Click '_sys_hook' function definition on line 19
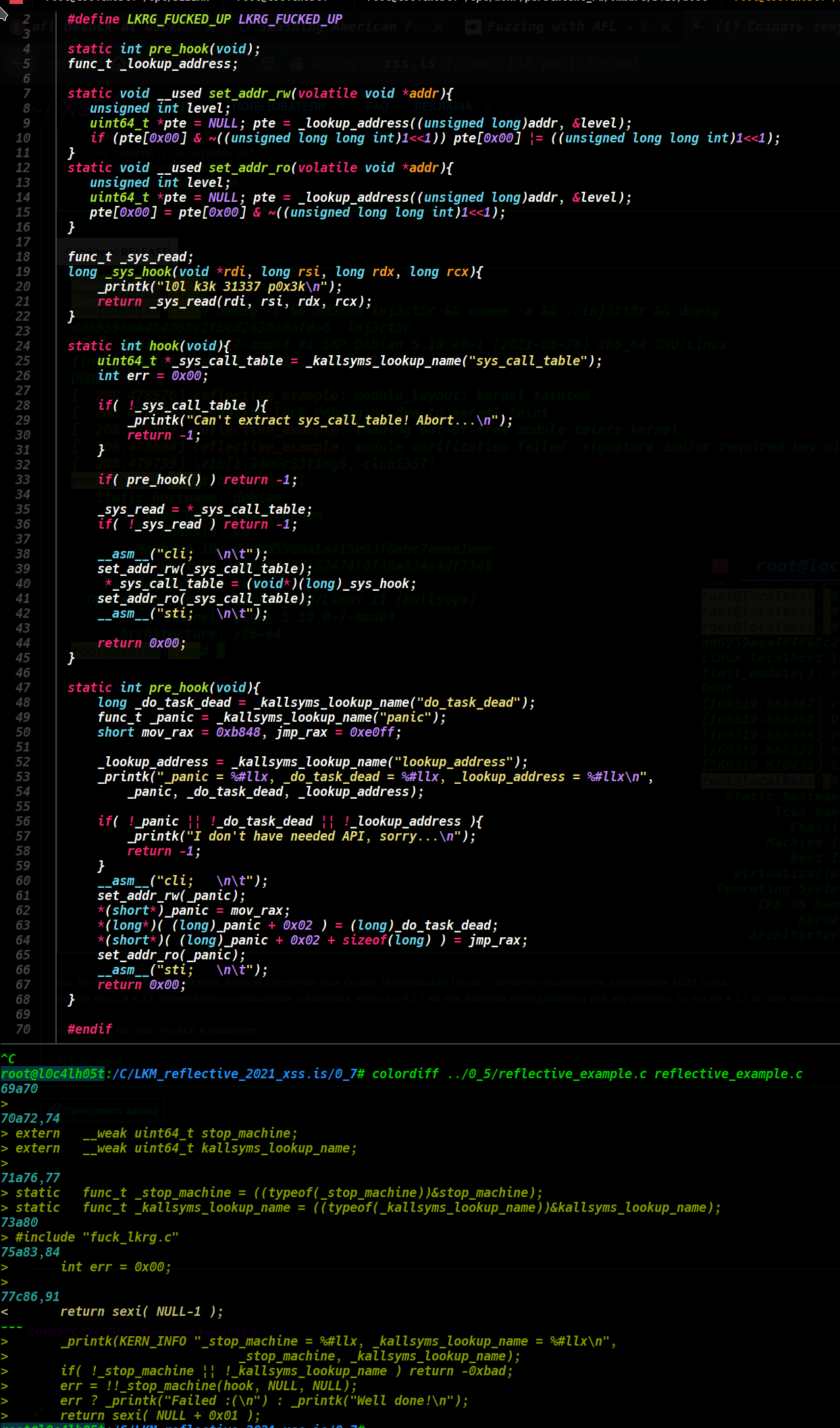Screen dimensions: 840x1428 (x=138, y=271)
